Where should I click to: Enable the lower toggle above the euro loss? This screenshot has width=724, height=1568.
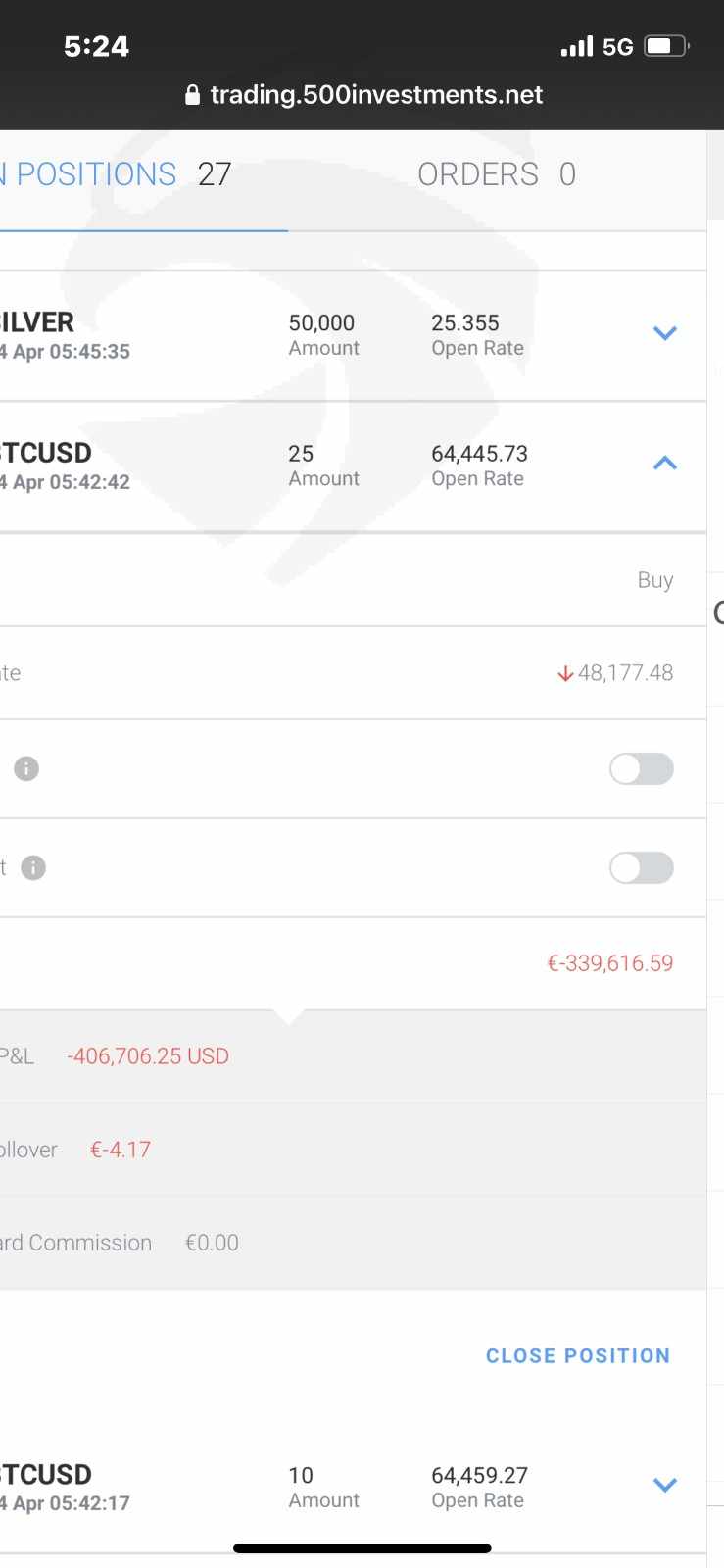click(x=641, y=868)
